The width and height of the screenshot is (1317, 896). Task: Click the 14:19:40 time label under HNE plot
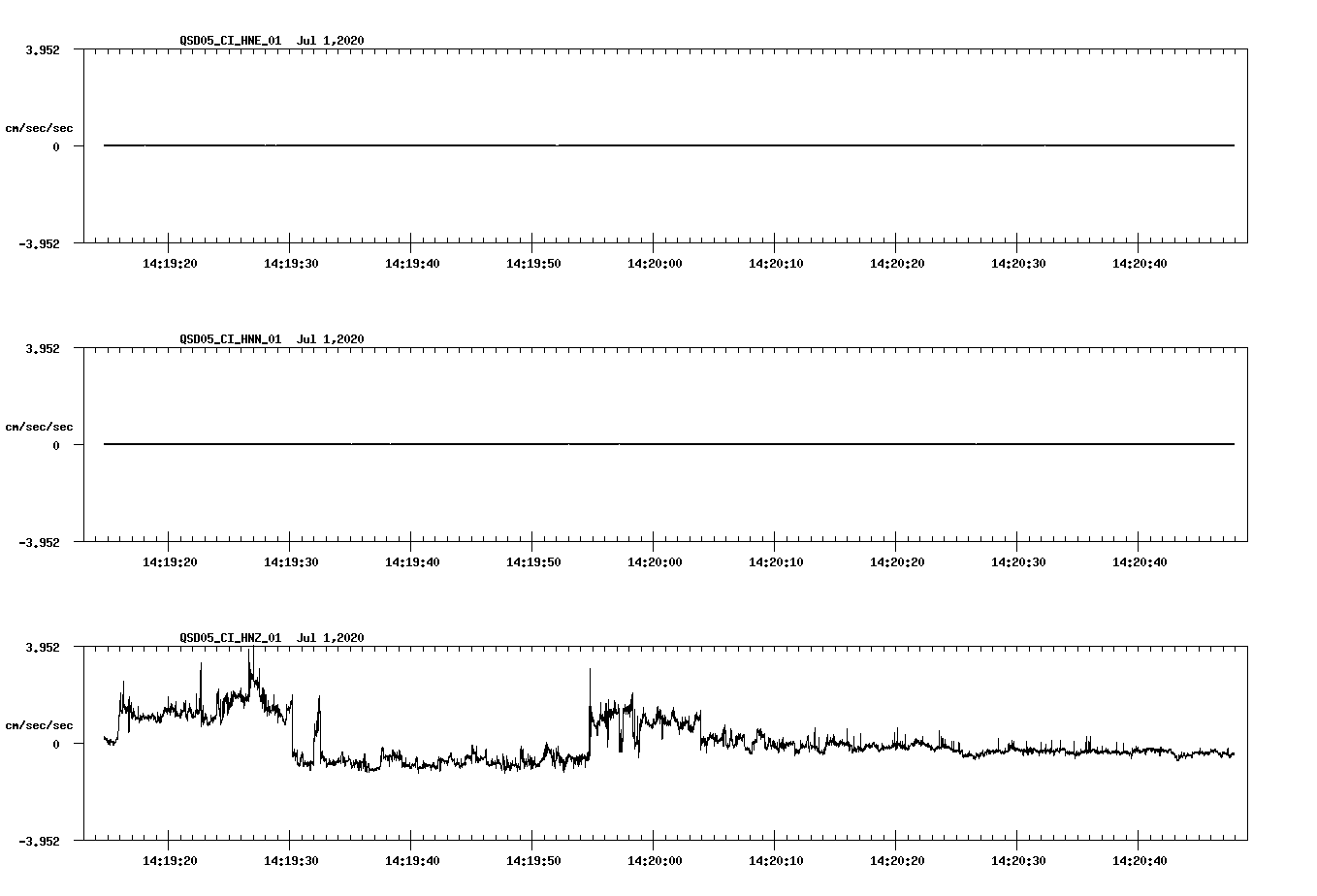[x=412, y=264]
